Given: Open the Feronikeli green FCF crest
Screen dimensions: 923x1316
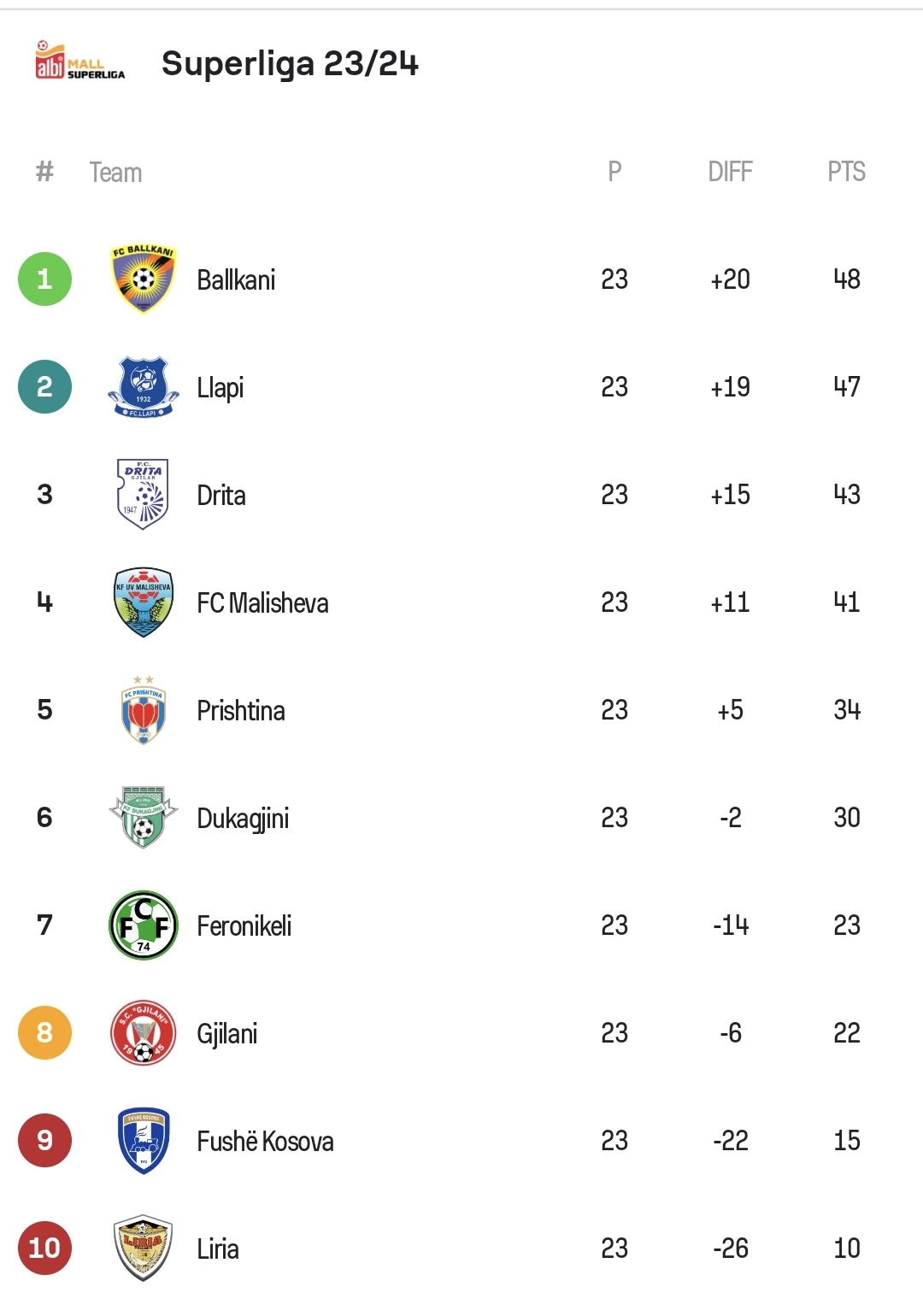Looking at the screenshot, I should [144, 925].
